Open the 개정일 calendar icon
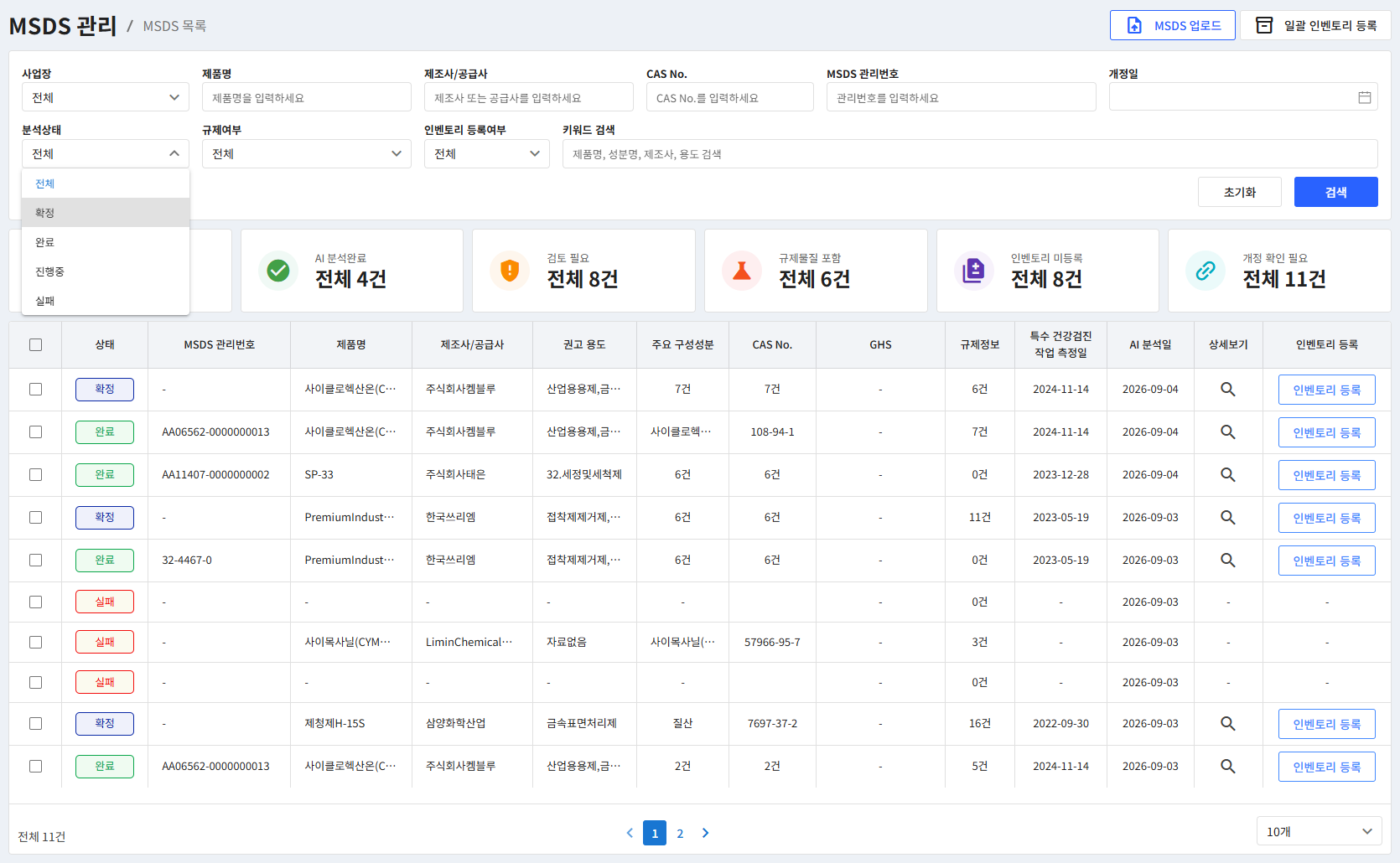The height and width of the screenshot is (863, 1400). point(1365,97)
